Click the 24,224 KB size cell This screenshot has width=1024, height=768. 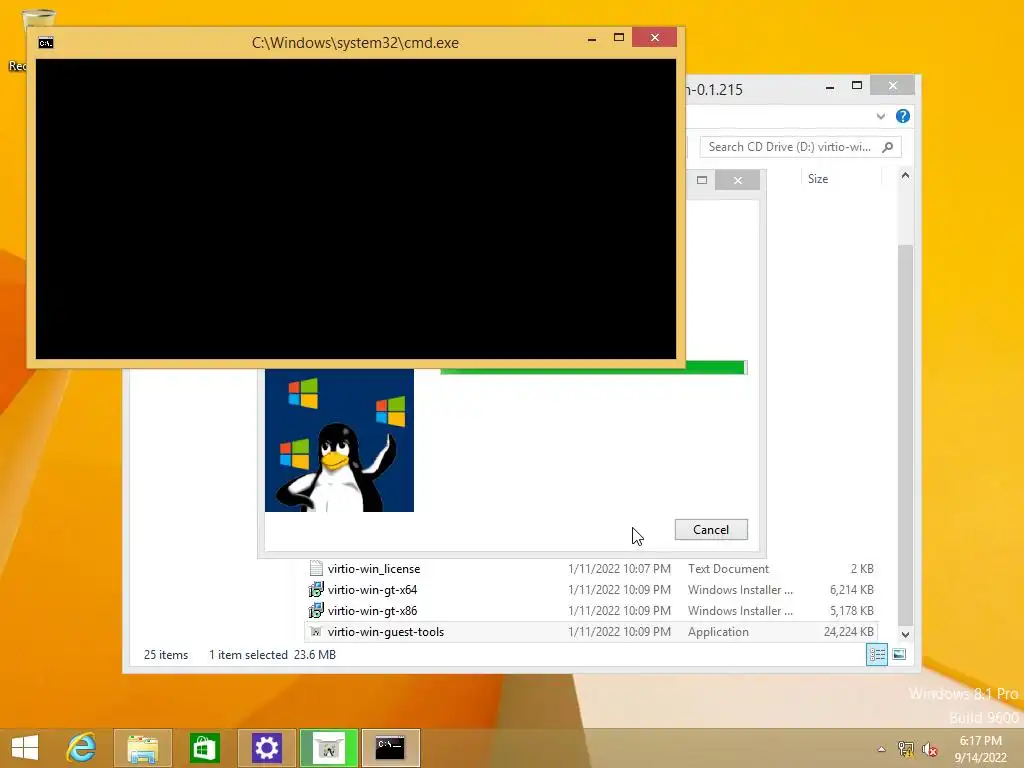pos(848,632)
